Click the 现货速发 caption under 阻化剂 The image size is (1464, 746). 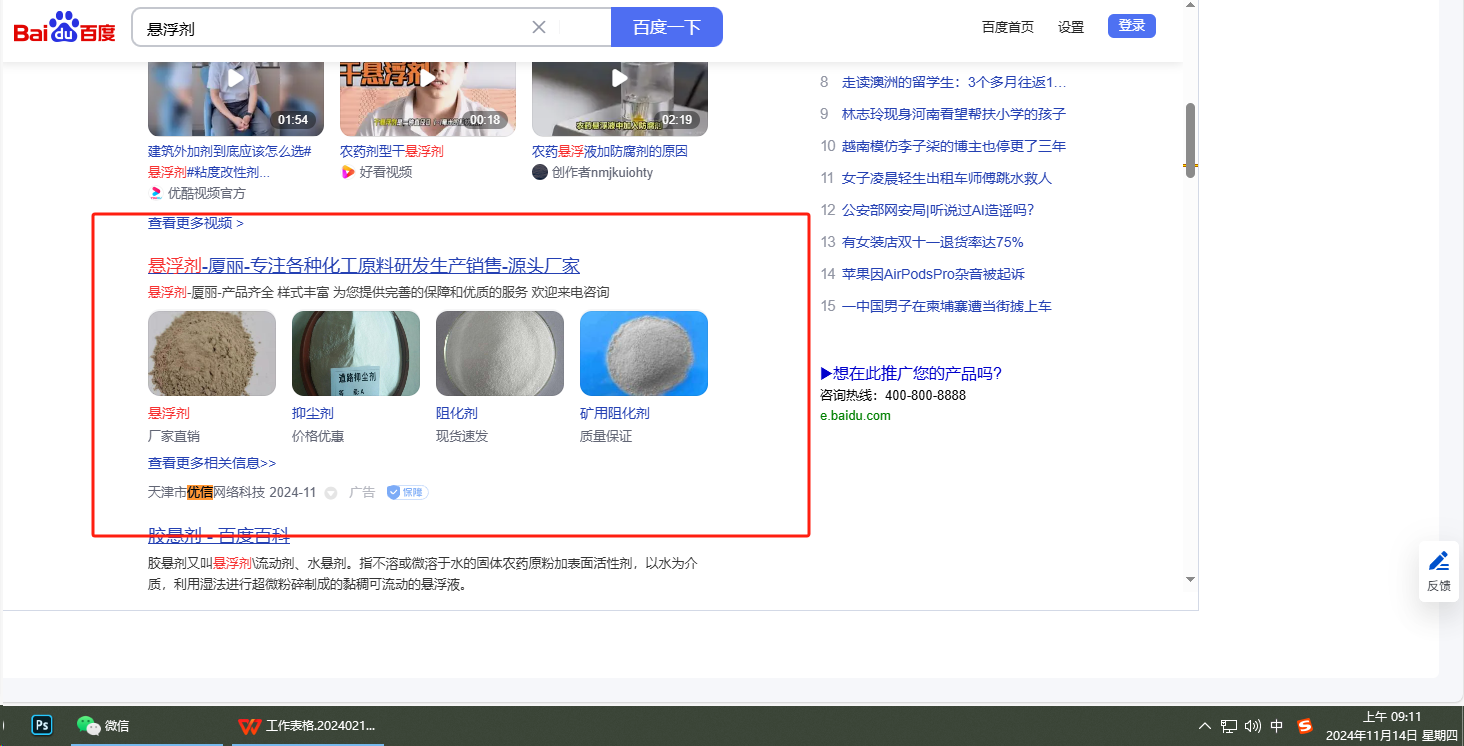[462, 436]
